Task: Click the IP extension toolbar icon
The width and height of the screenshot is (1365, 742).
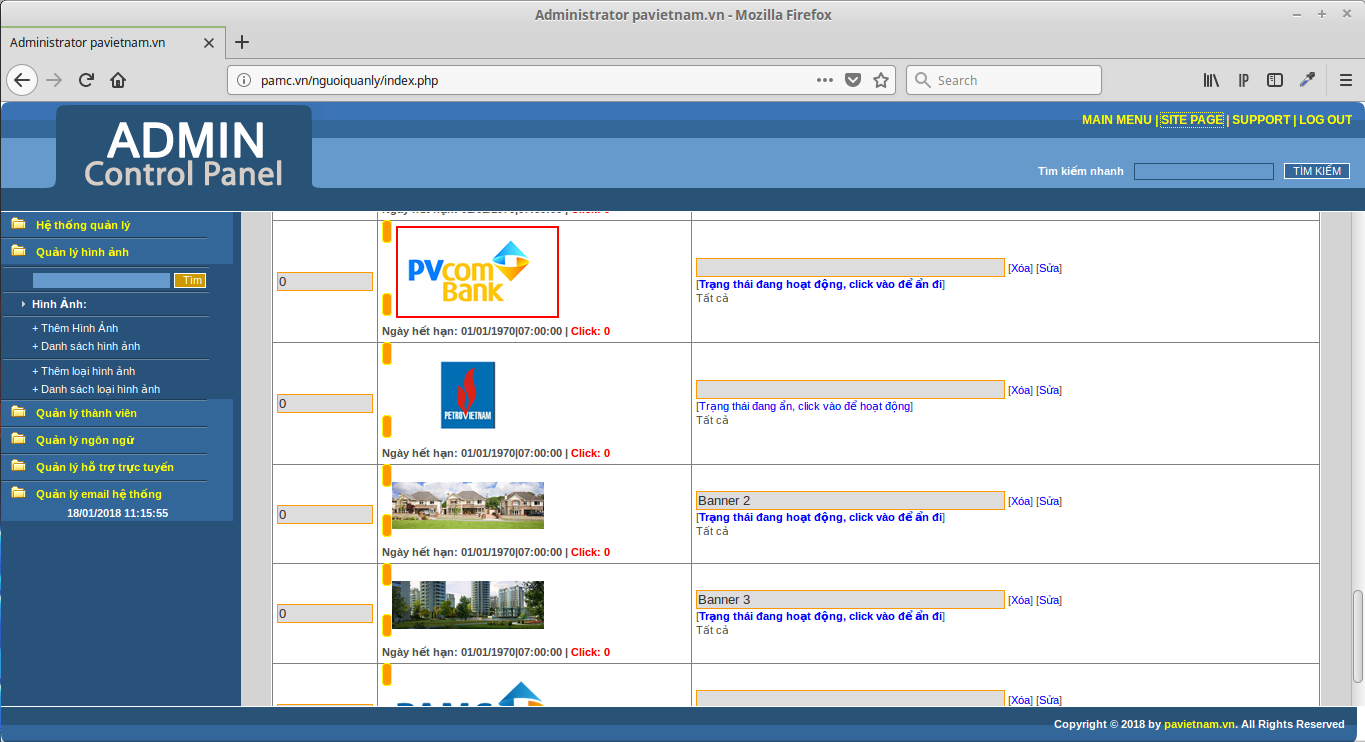Action: [1244, 80]
